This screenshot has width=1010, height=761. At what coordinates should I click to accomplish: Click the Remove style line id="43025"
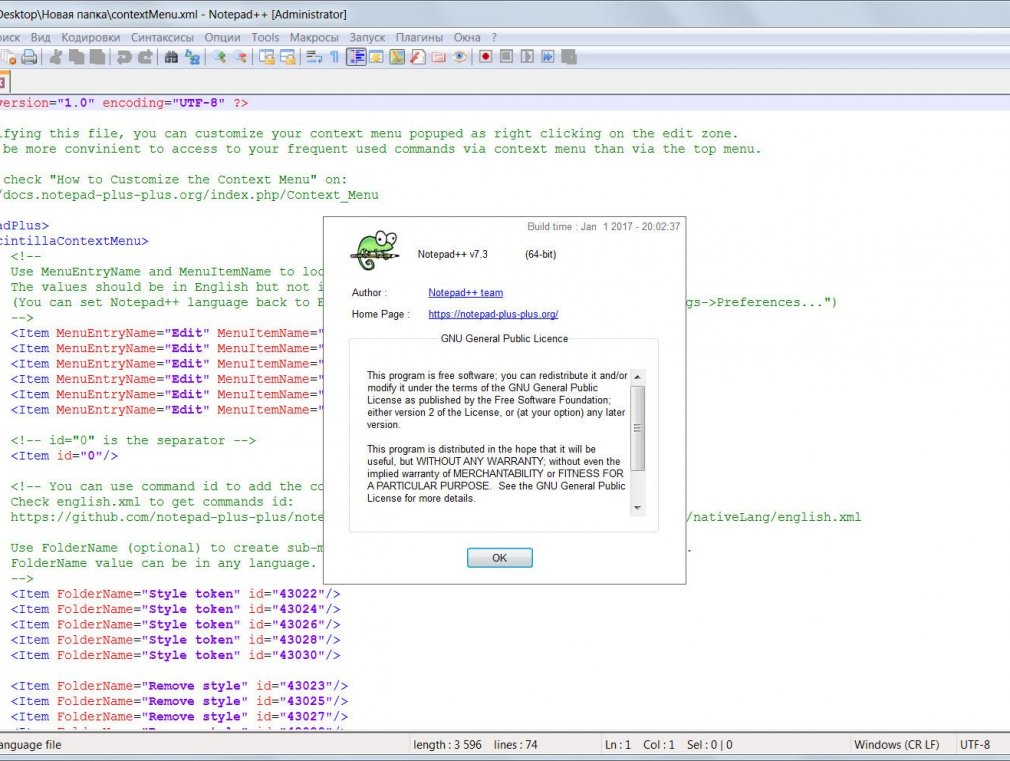pos(179,702)
